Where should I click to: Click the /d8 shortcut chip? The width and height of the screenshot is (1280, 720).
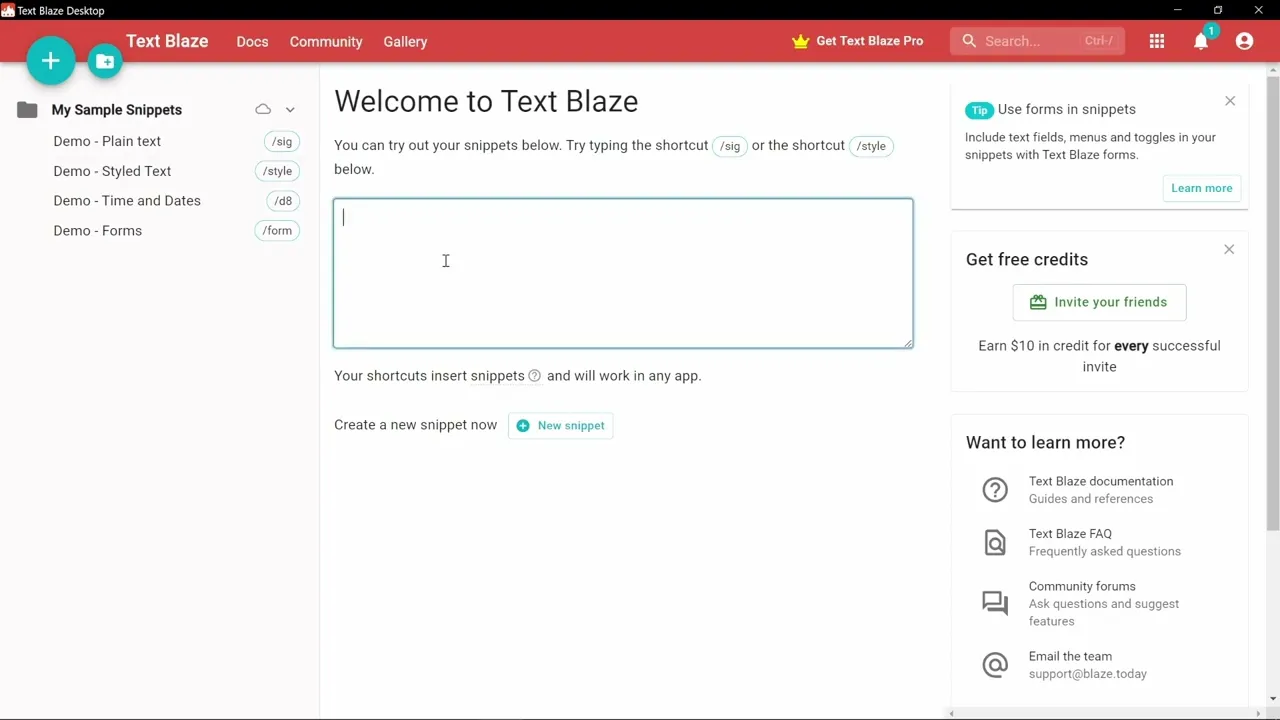pyautogui.click(x=284, y=201)
